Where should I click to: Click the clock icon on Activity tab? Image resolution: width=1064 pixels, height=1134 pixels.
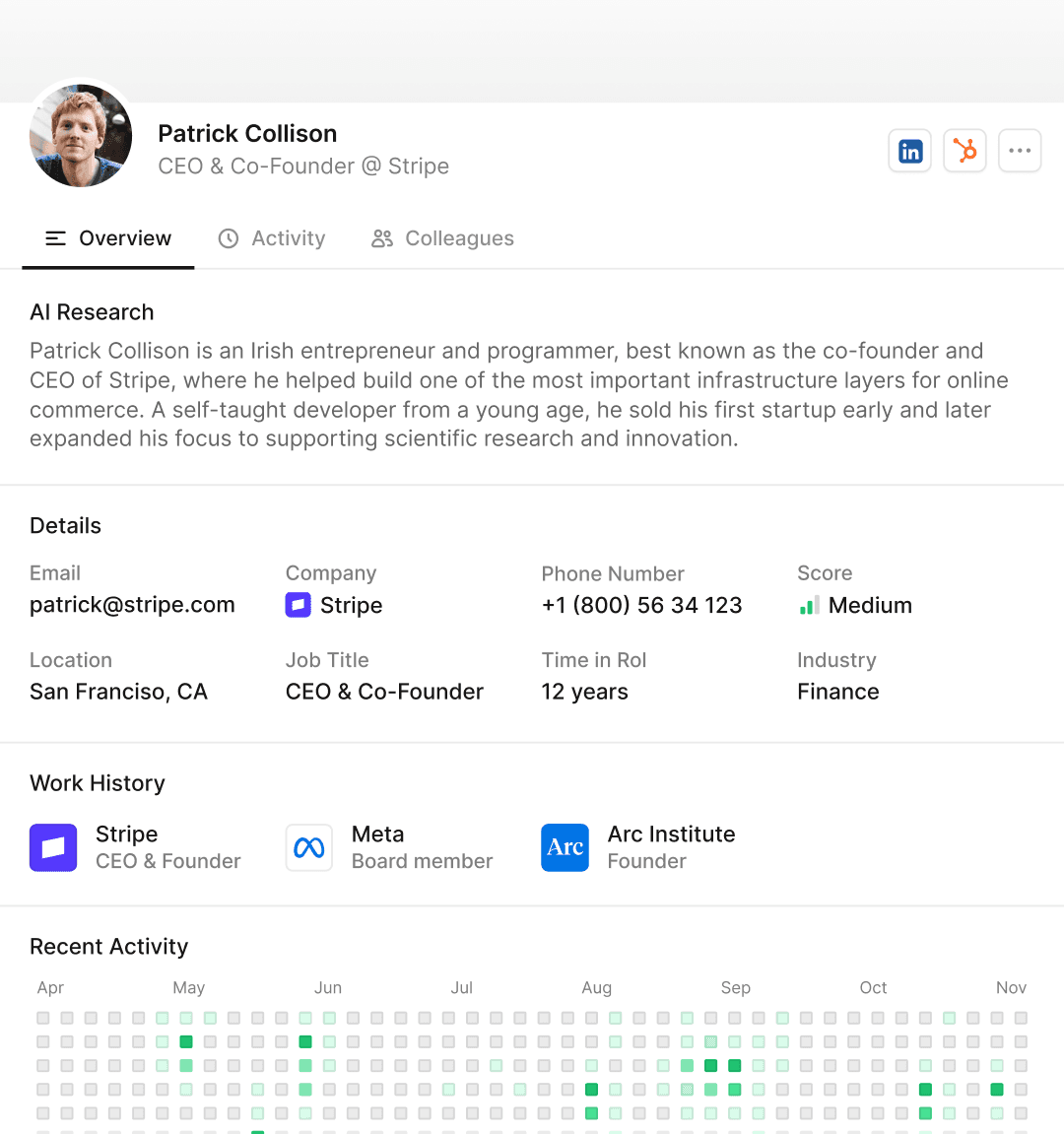[229, 238]
